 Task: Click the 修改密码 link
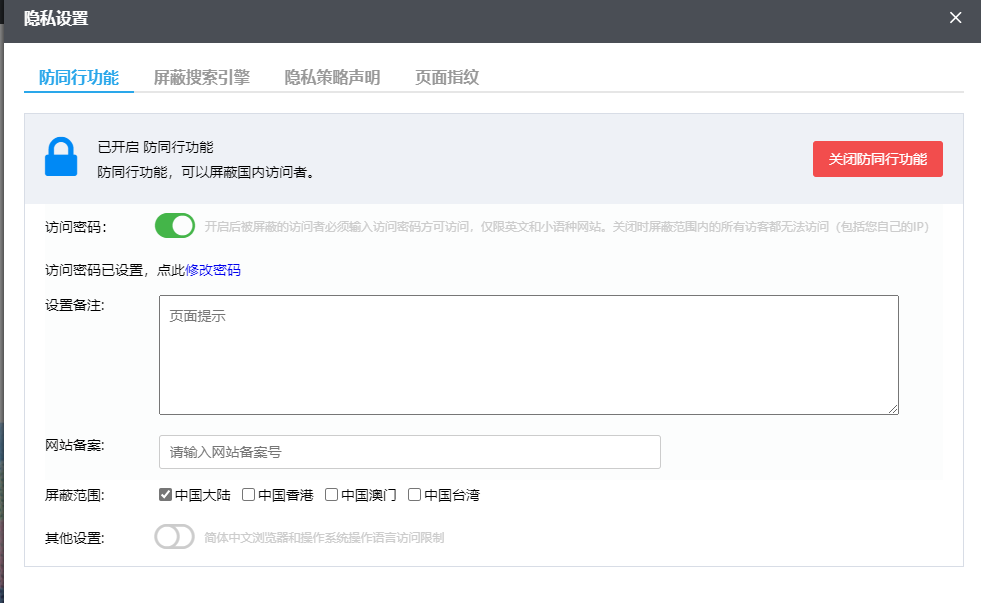[x=213, y=270]
